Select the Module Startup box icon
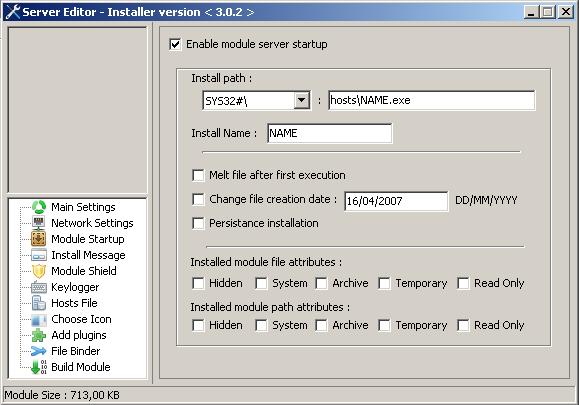Screen dimensions: 579x405 pos(39,239)
